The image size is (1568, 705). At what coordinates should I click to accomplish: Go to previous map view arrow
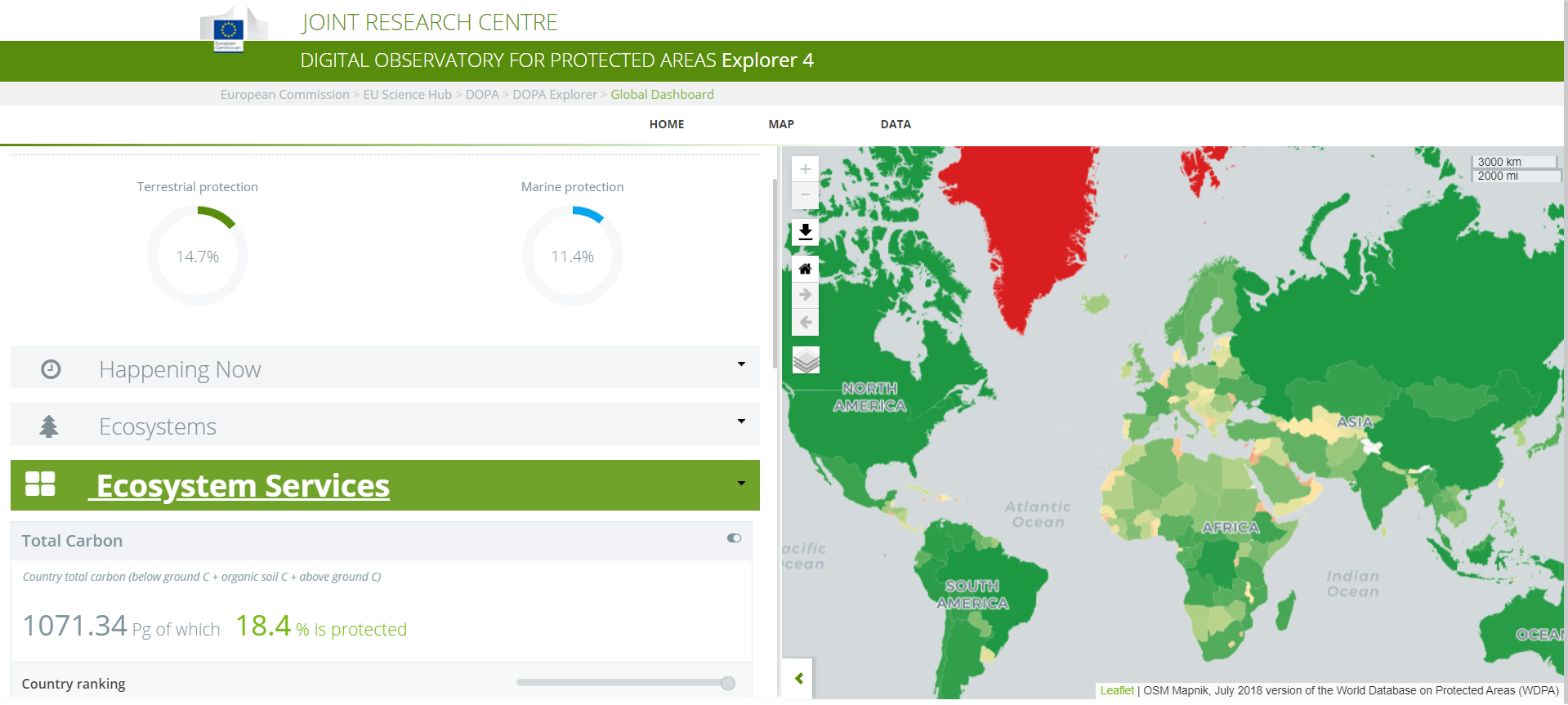tap(805, 322)
